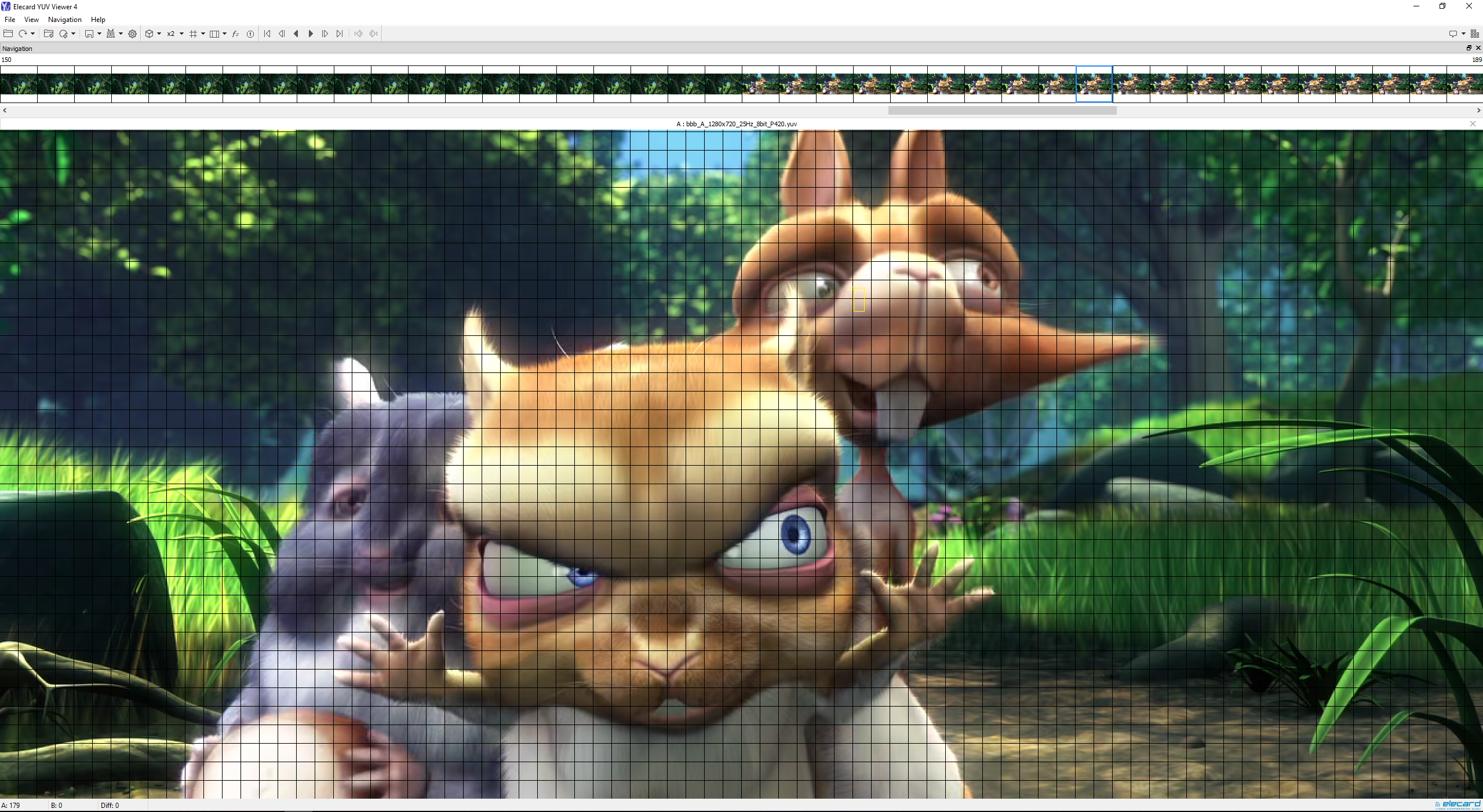The height and width of the screenshot is (812, 1483).
Task: Set zoom level using the x2 icon
Action: coord(171,34)
